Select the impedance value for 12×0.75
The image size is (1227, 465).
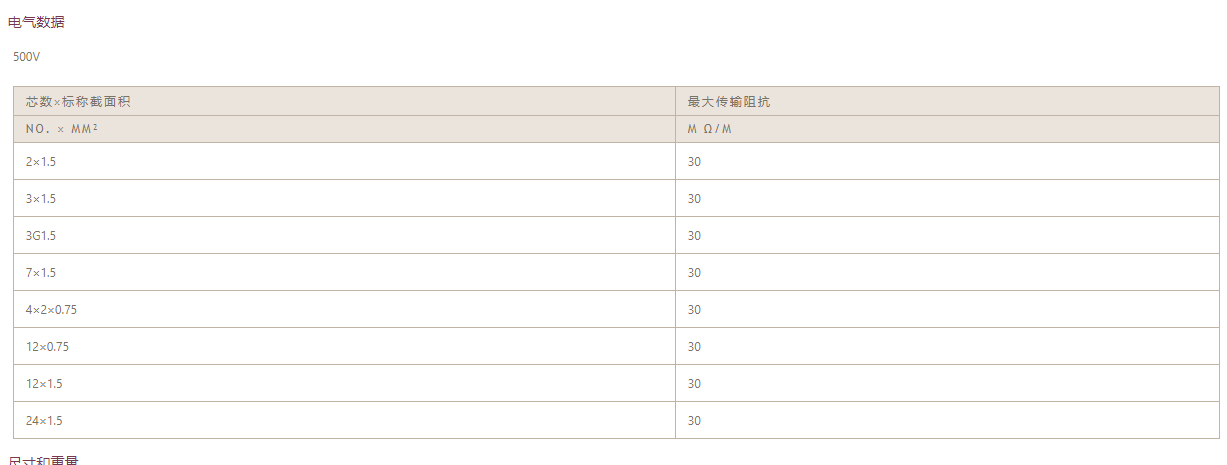click(694, 347)
